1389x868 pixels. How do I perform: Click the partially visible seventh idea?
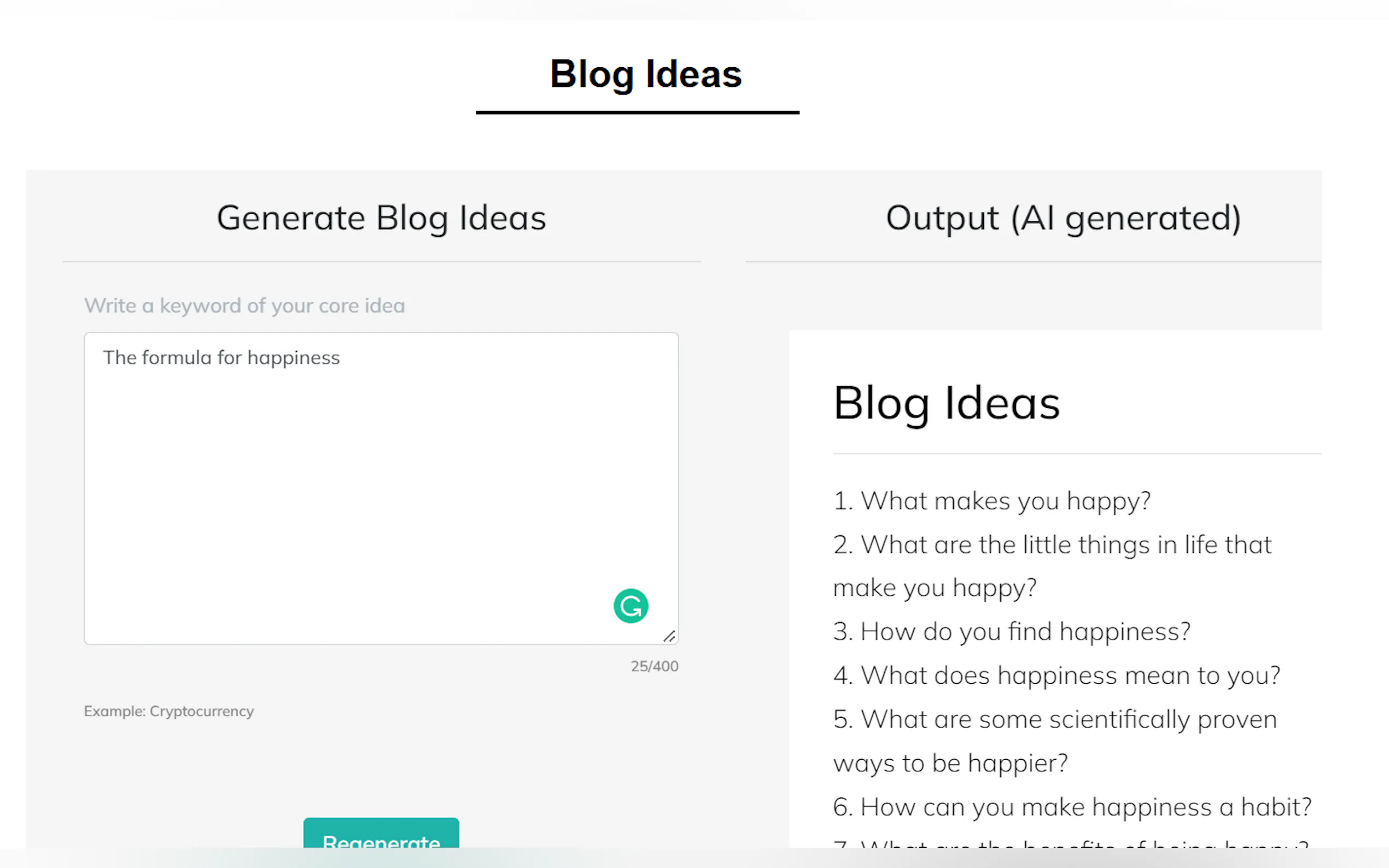coord(1070,843)
